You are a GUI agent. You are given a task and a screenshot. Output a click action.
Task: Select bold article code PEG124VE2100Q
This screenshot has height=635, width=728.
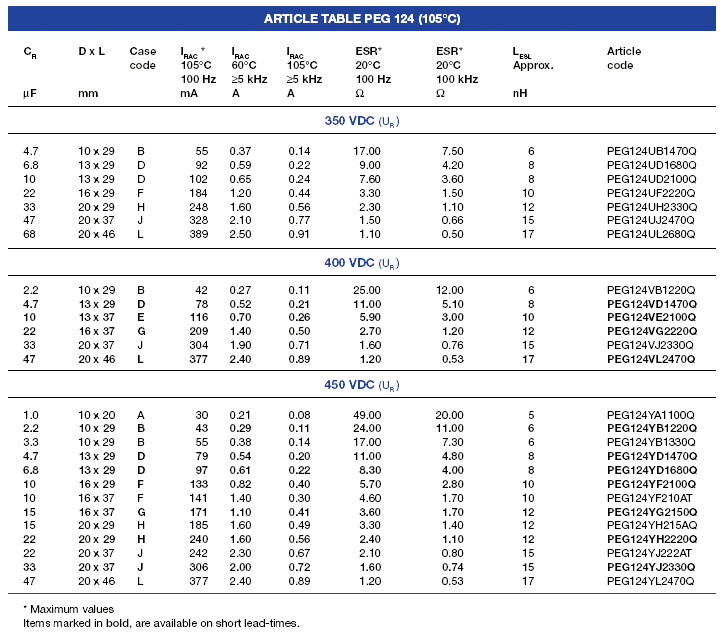click(x=652, y=317)
